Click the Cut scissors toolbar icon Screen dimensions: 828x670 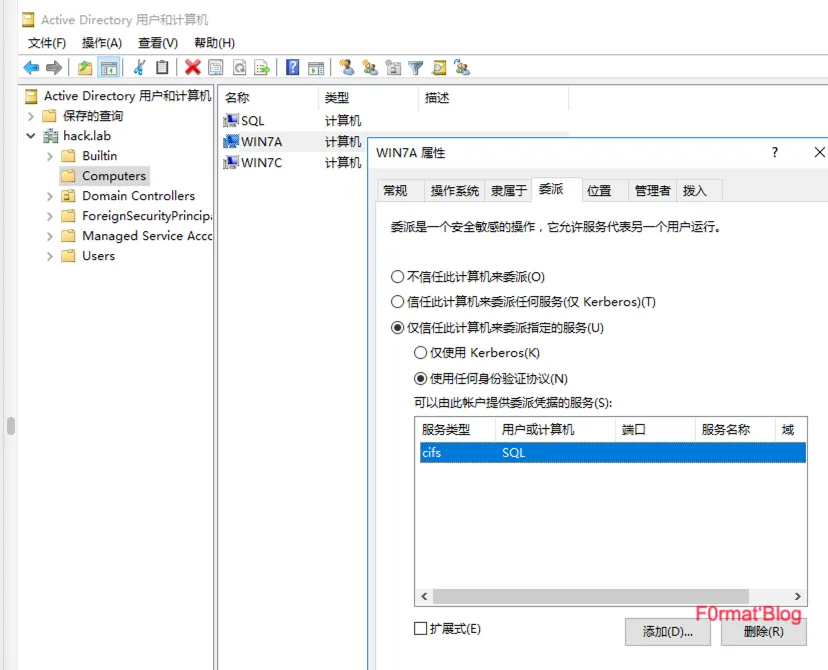coord(139,68)
